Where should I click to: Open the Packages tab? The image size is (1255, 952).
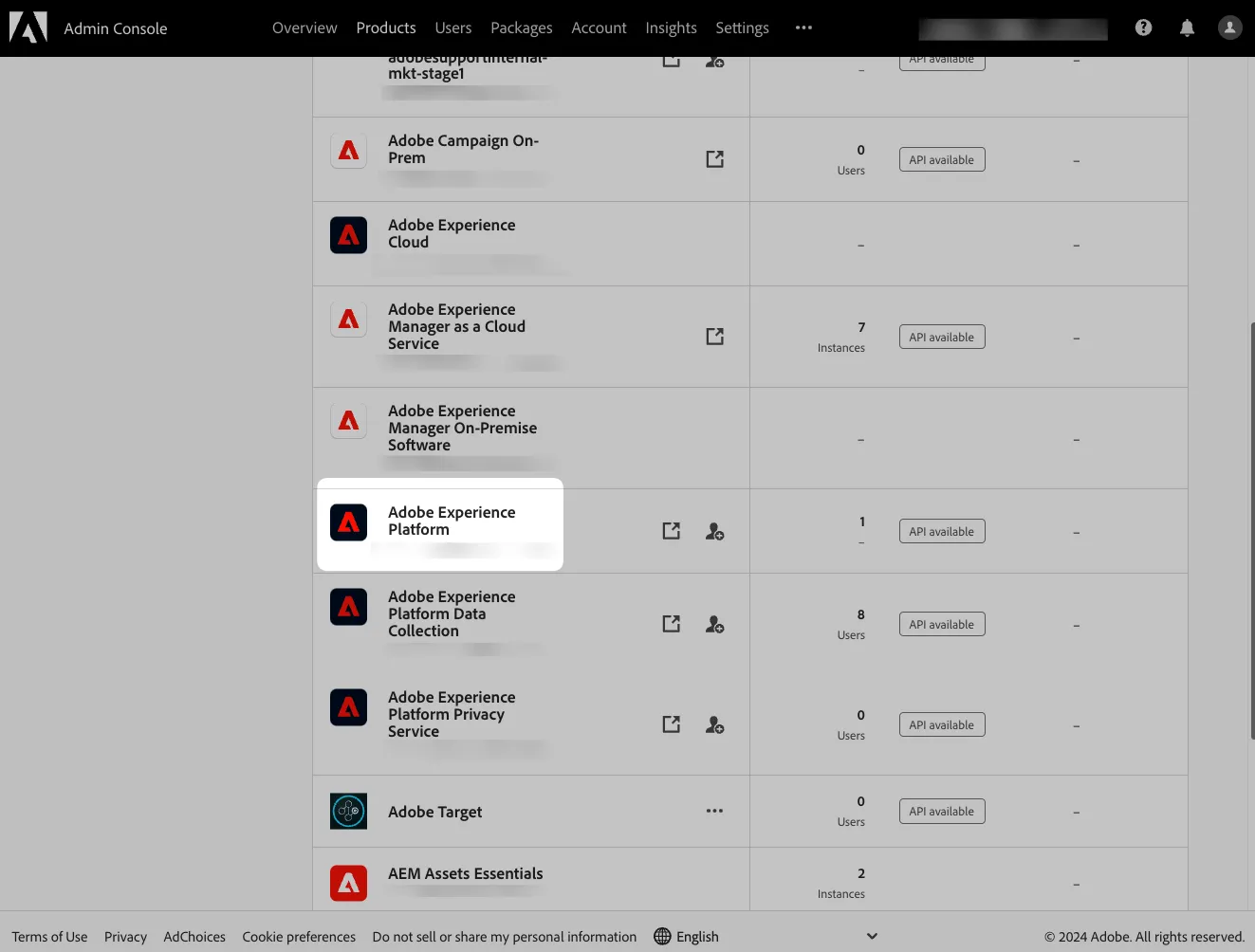point(522,28)
